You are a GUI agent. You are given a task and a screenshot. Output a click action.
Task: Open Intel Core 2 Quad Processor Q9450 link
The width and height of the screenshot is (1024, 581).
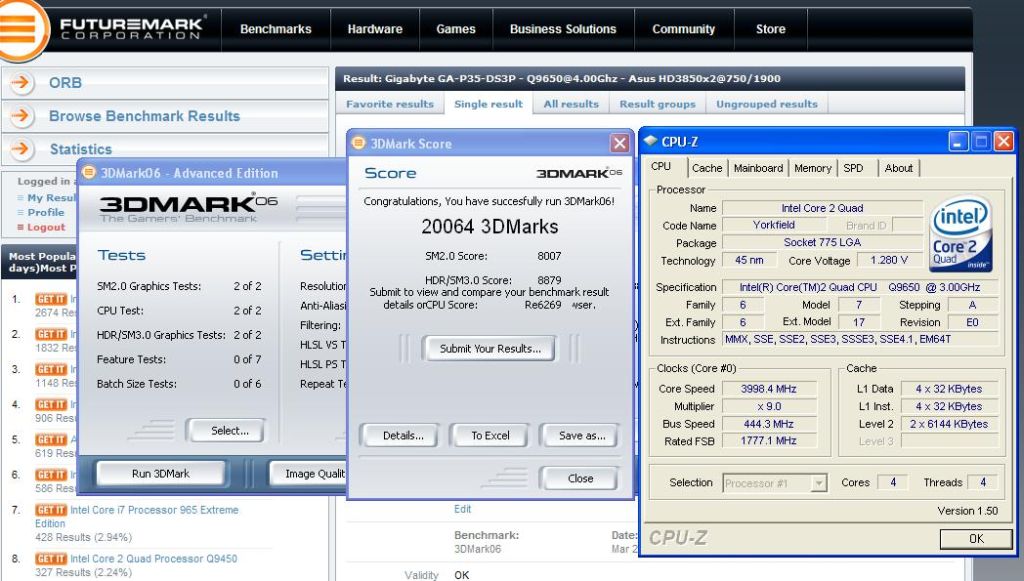[153, 559]
